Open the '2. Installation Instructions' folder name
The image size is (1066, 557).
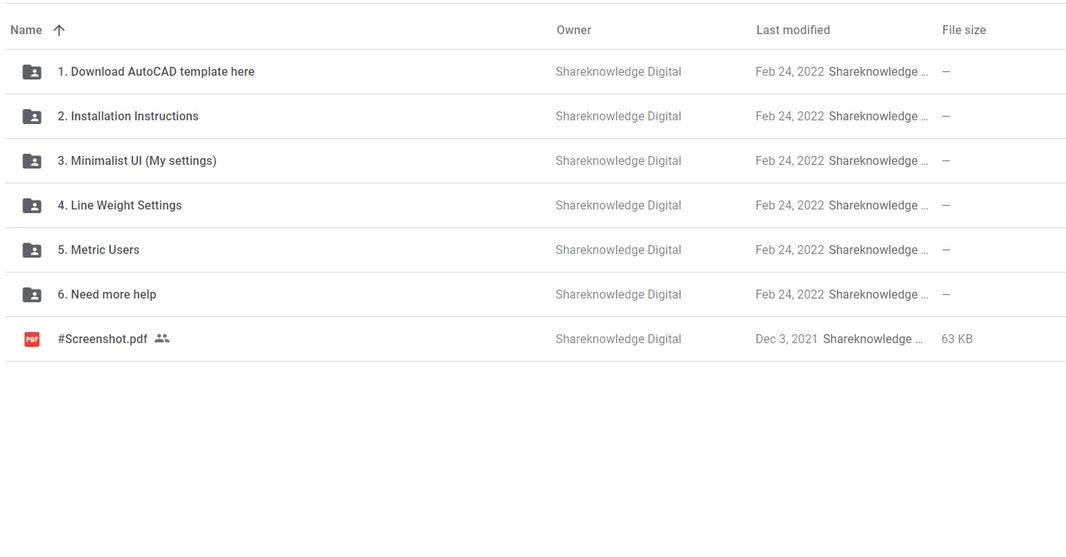point(128,116)
